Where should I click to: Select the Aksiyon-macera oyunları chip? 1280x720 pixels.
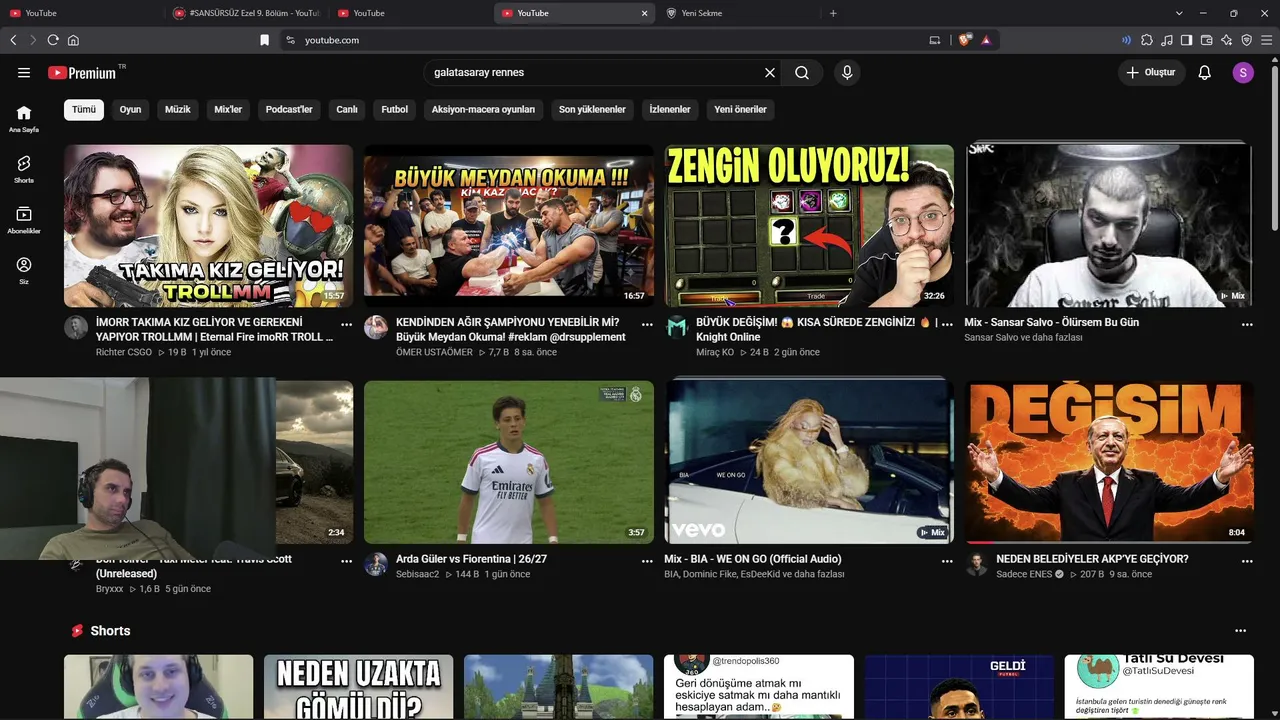483,110
